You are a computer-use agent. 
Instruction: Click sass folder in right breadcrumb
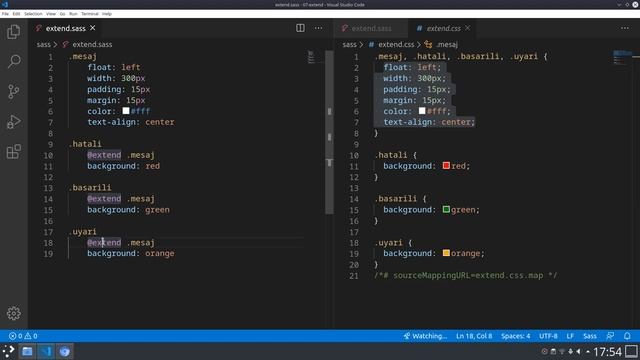pyautogui.click(x=349, y=44)
